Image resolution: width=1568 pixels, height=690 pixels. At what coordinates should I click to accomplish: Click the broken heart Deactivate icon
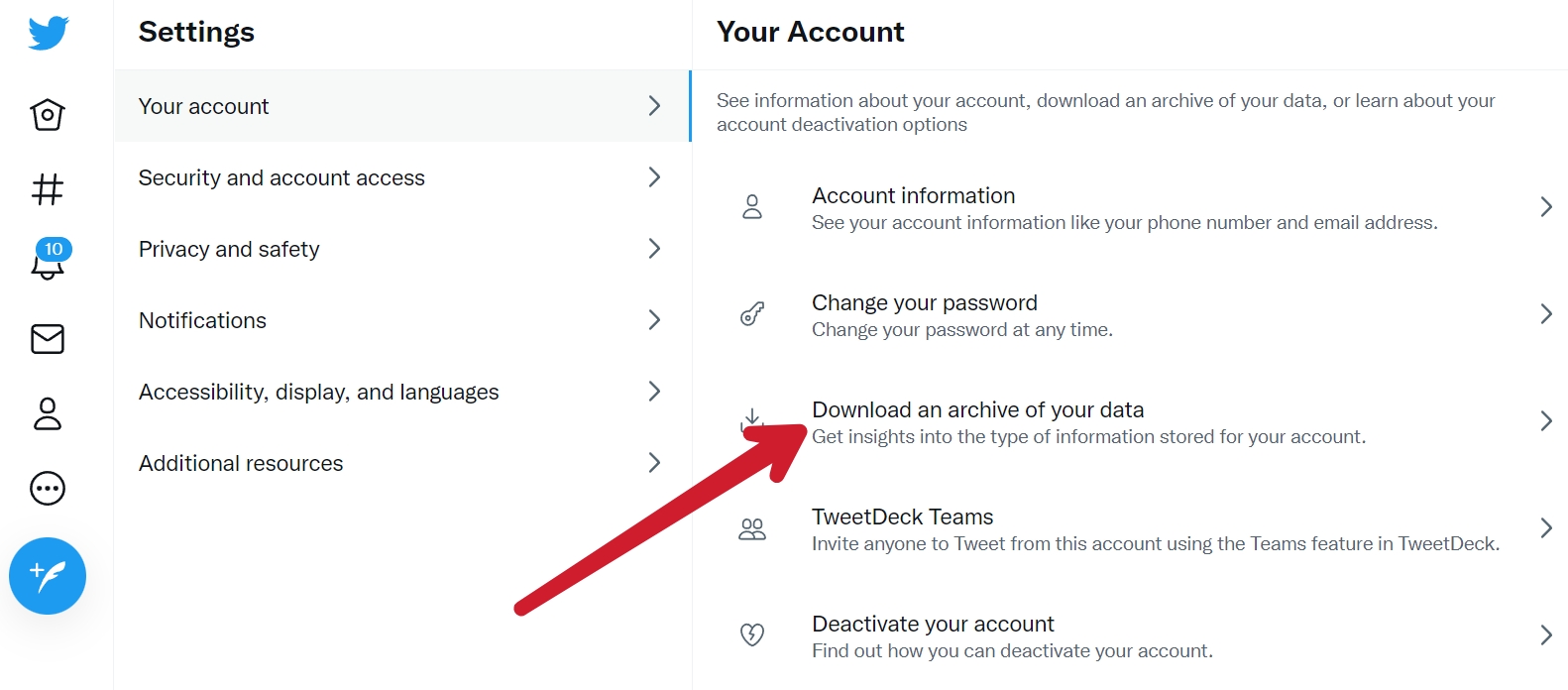752,634
